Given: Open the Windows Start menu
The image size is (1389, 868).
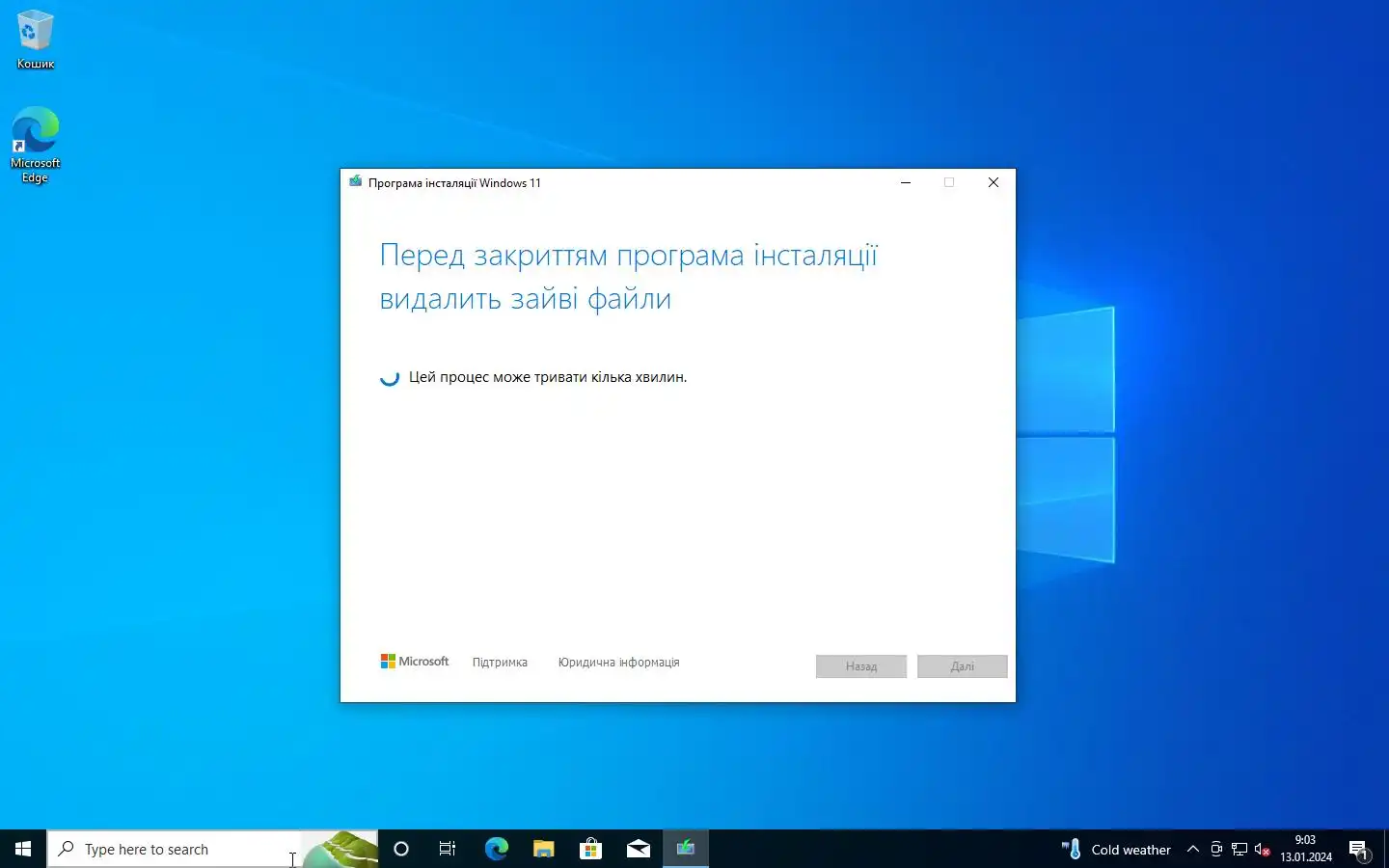Looking at the screenshot, I should point(23,849).
